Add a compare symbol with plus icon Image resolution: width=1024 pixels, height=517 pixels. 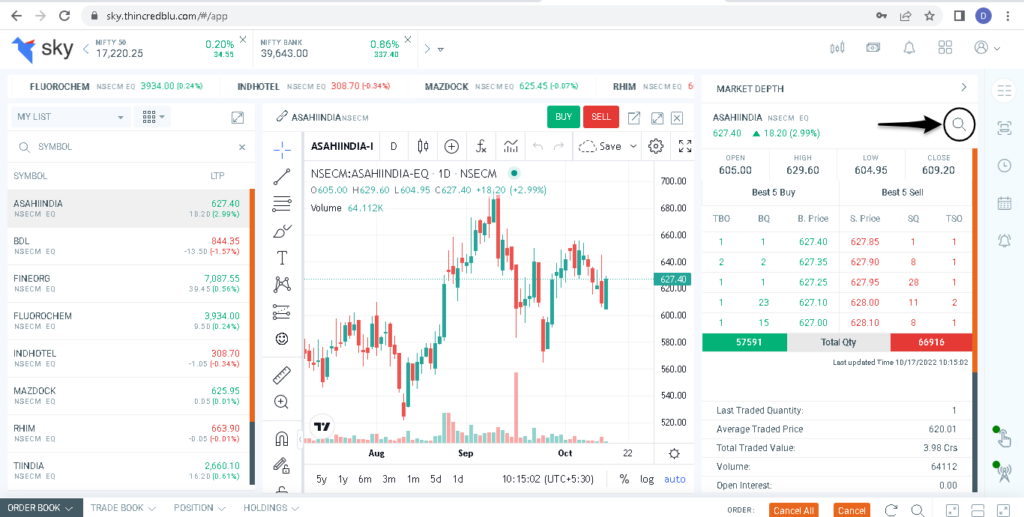pos(451,146)
